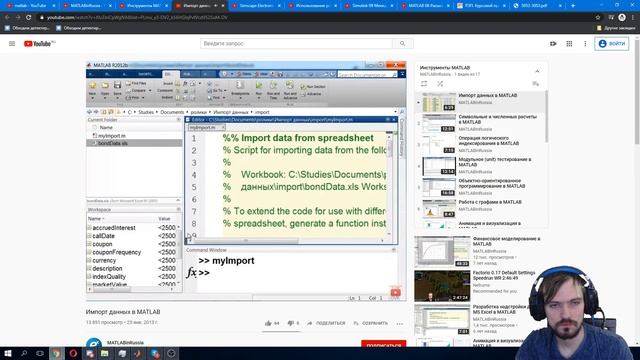Collapse the Инструменты MATLAB playlist panel
Image resolution: width=640 pixels, height=360 pixels.
(537, 71)
